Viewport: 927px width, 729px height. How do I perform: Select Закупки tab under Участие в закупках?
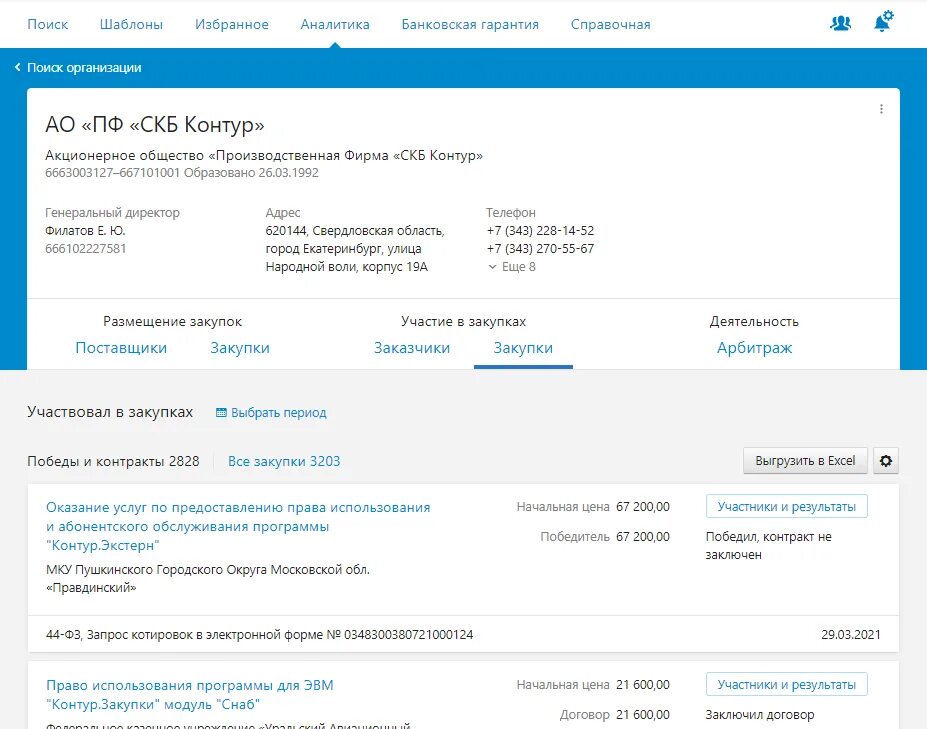tap(523, 348)
